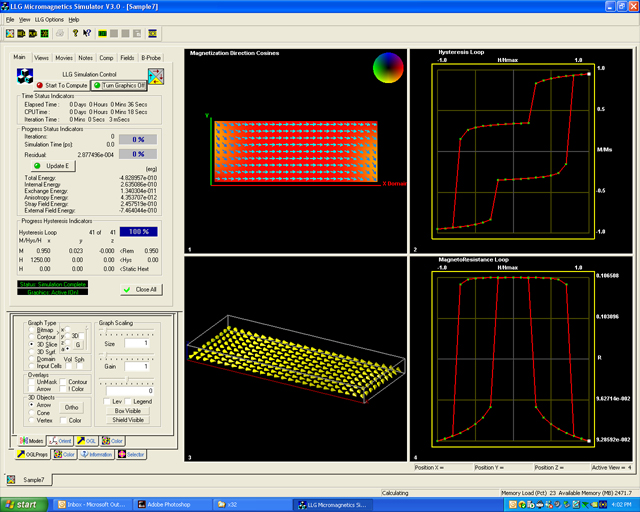The width and height of the screenshot is (640, 512).
Task: Switch to the B-Probe tab
Action: [x=151, y=58]
